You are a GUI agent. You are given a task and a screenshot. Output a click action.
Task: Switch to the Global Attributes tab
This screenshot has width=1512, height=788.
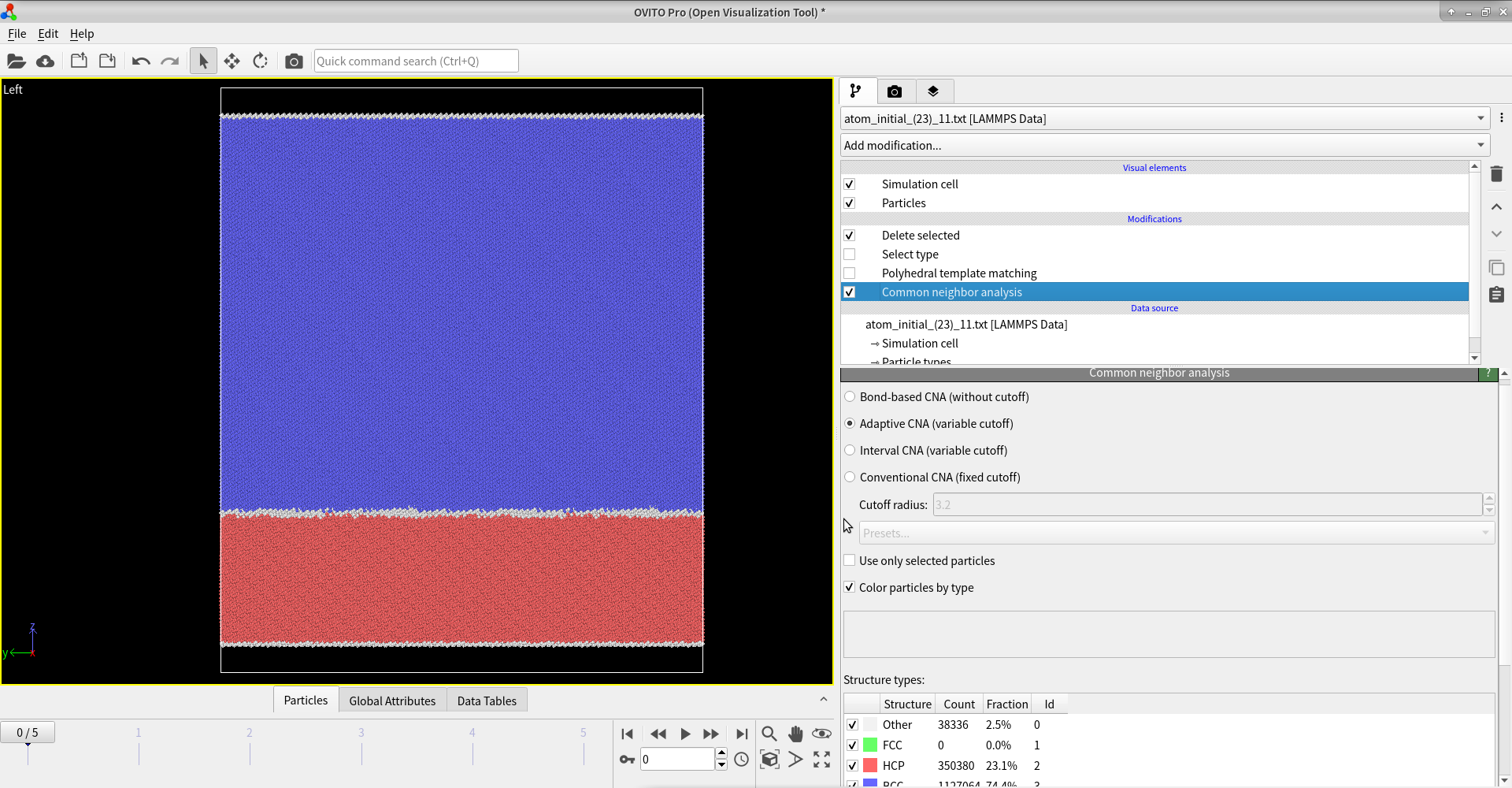tap(392, 701)
